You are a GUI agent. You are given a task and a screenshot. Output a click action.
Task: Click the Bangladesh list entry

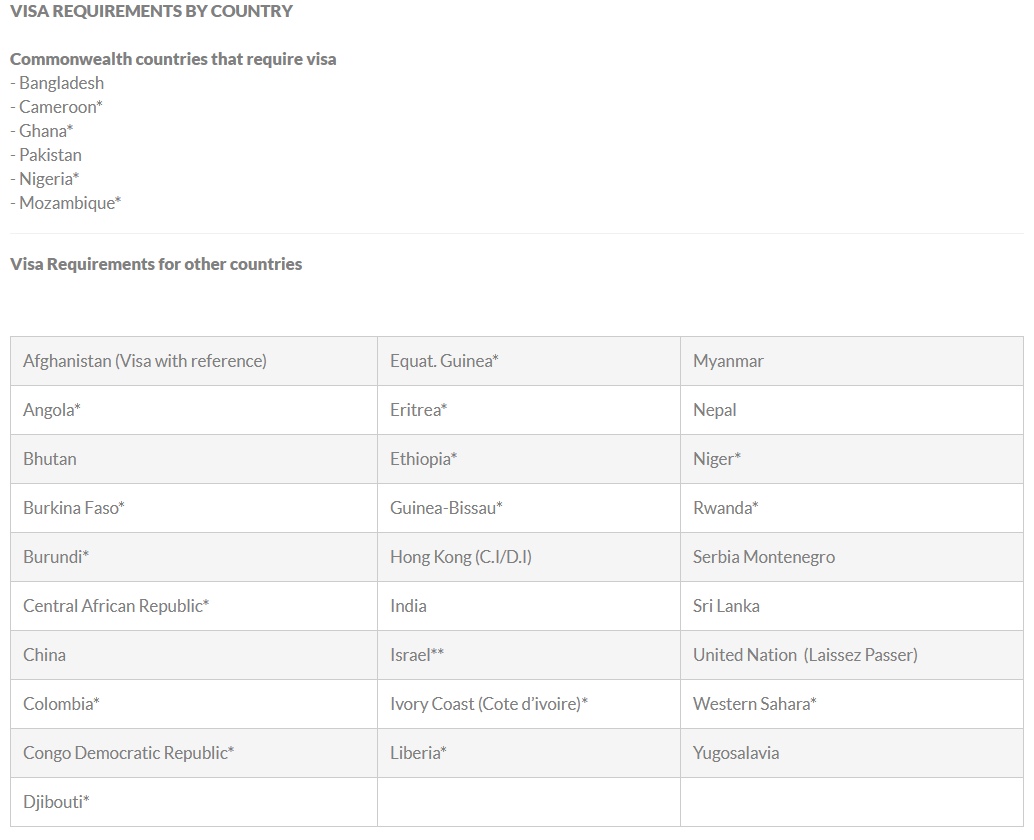pos(61,83)
